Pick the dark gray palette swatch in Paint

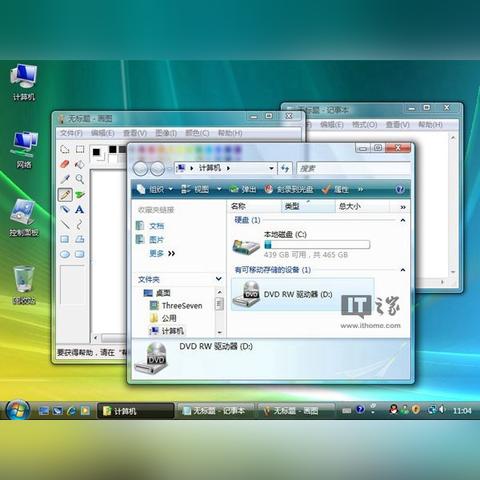tap(122, 149)
